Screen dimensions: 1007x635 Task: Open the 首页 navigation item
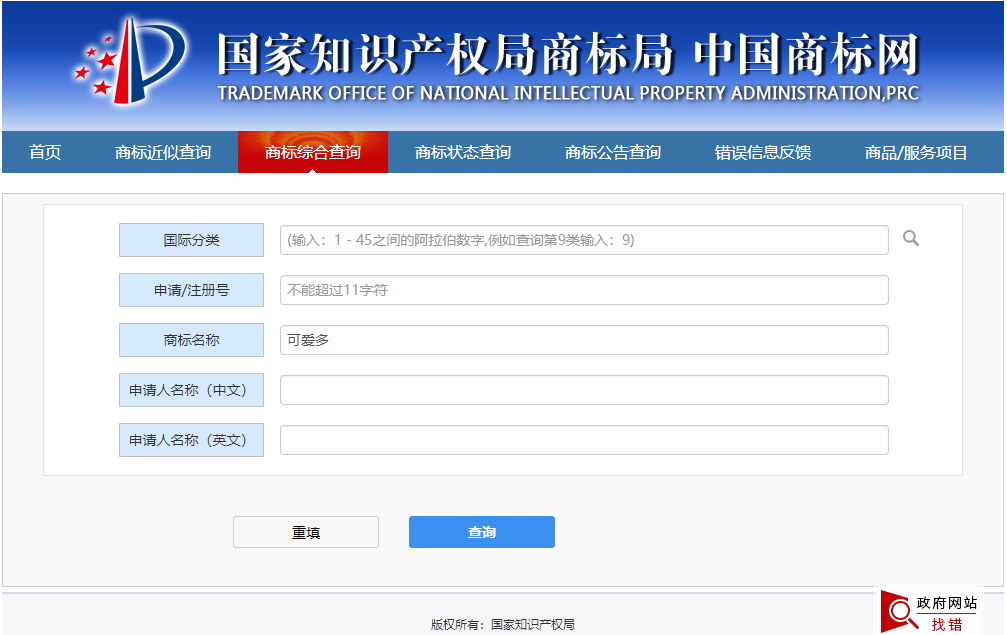pyautogui.click(x=44, y=152)
